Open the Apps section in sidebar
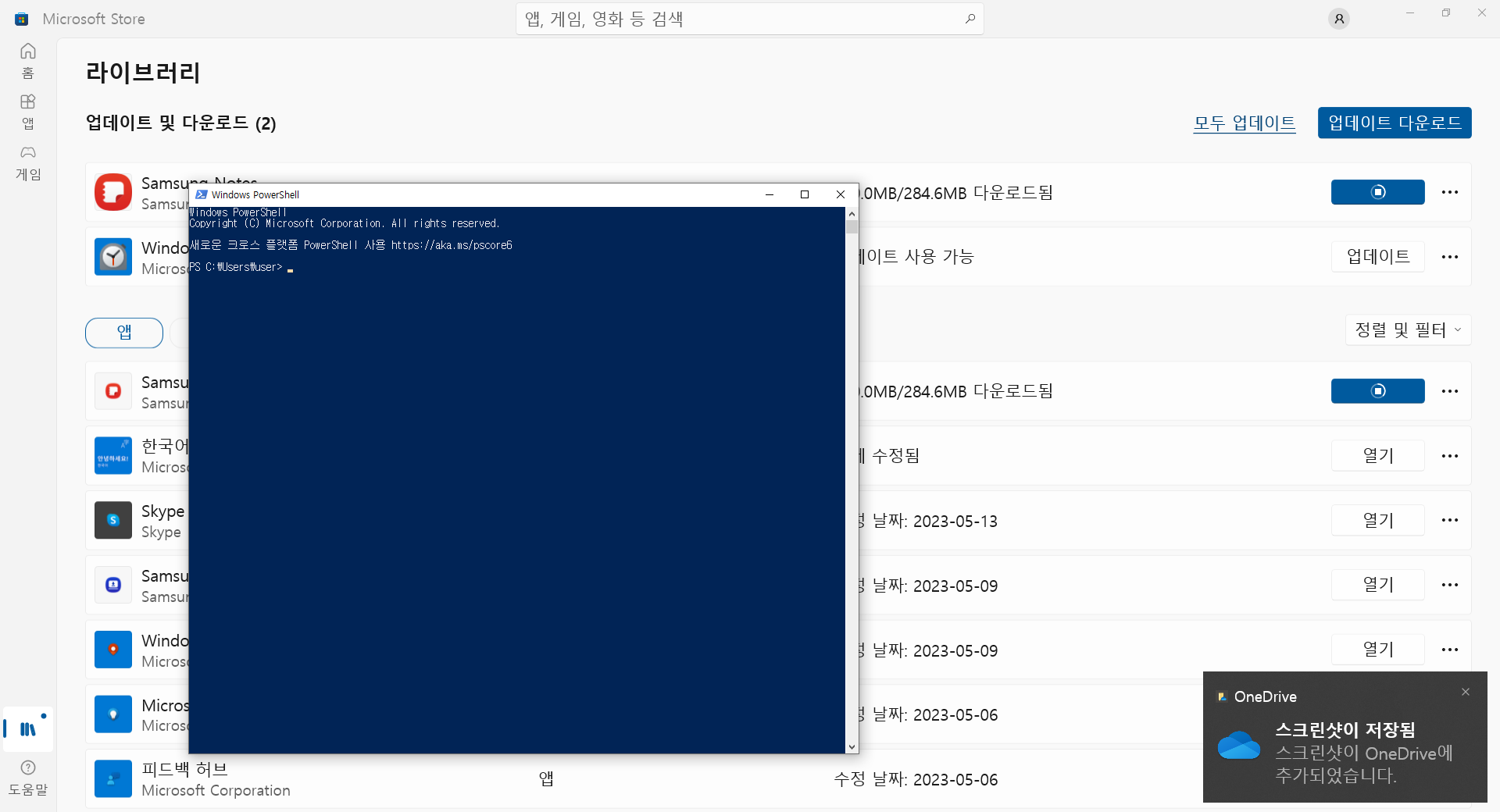1500x812 pixels. [28, 112]
